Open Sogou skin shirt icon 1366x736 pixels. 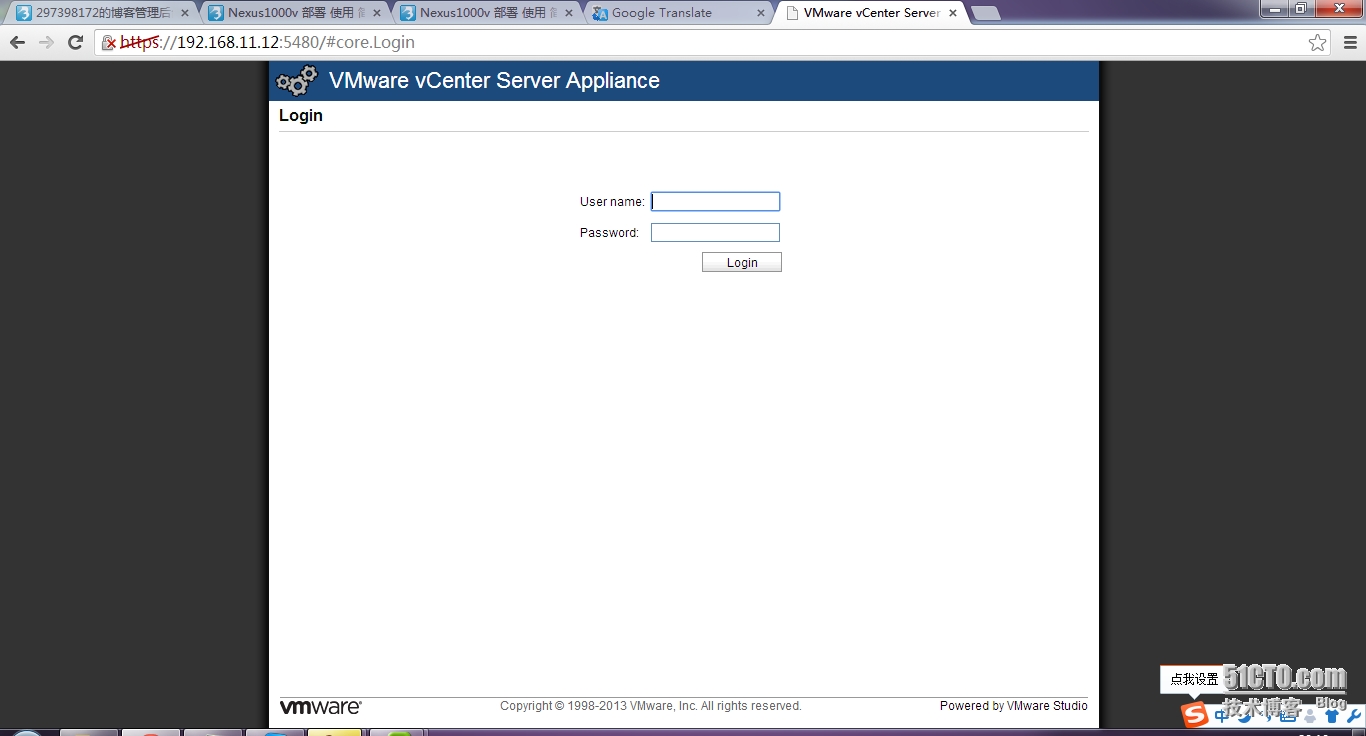point(1331,716)
